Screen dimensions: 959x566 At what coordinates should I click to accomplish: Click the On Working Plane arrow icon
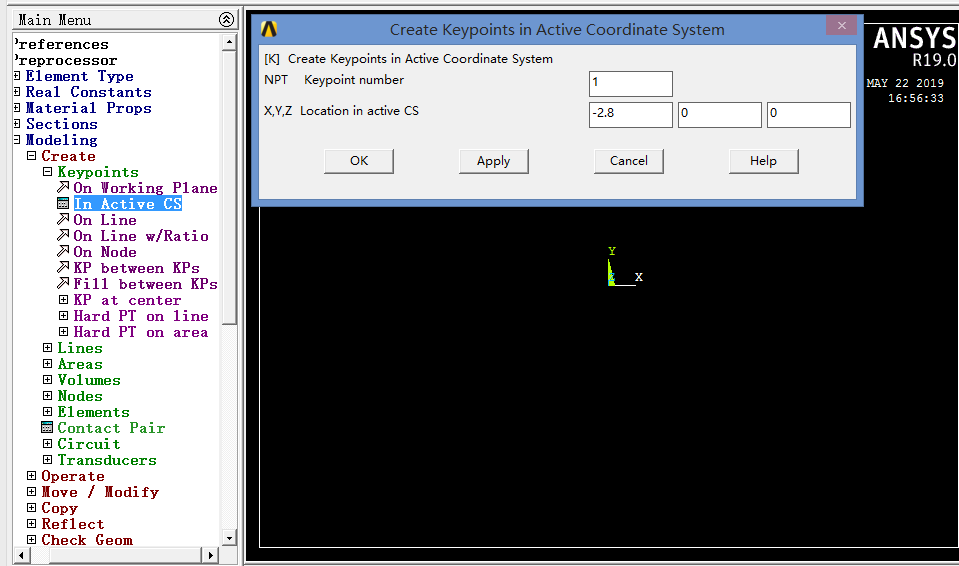click(x=63, y=187)
